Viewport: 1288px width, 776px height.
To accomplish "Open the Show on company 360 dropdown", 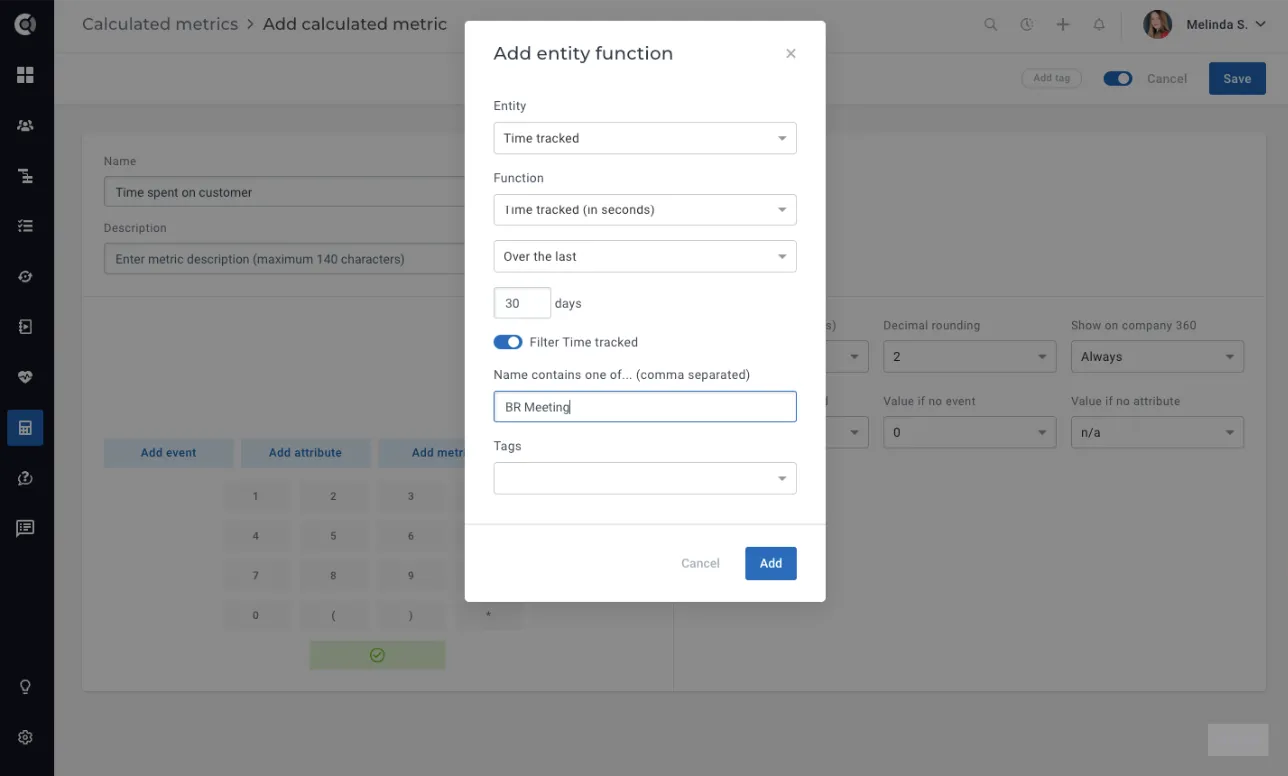I will pos(1157,356).
